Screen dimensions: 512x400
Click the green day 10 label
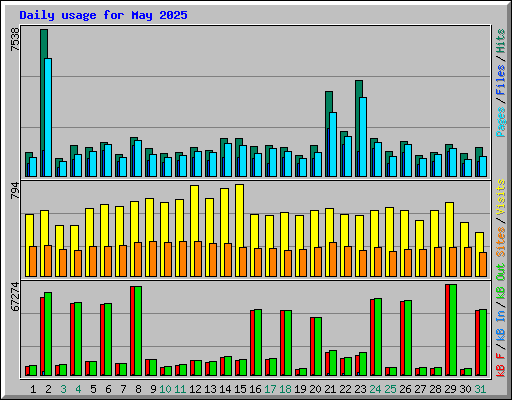click(165, 389)
